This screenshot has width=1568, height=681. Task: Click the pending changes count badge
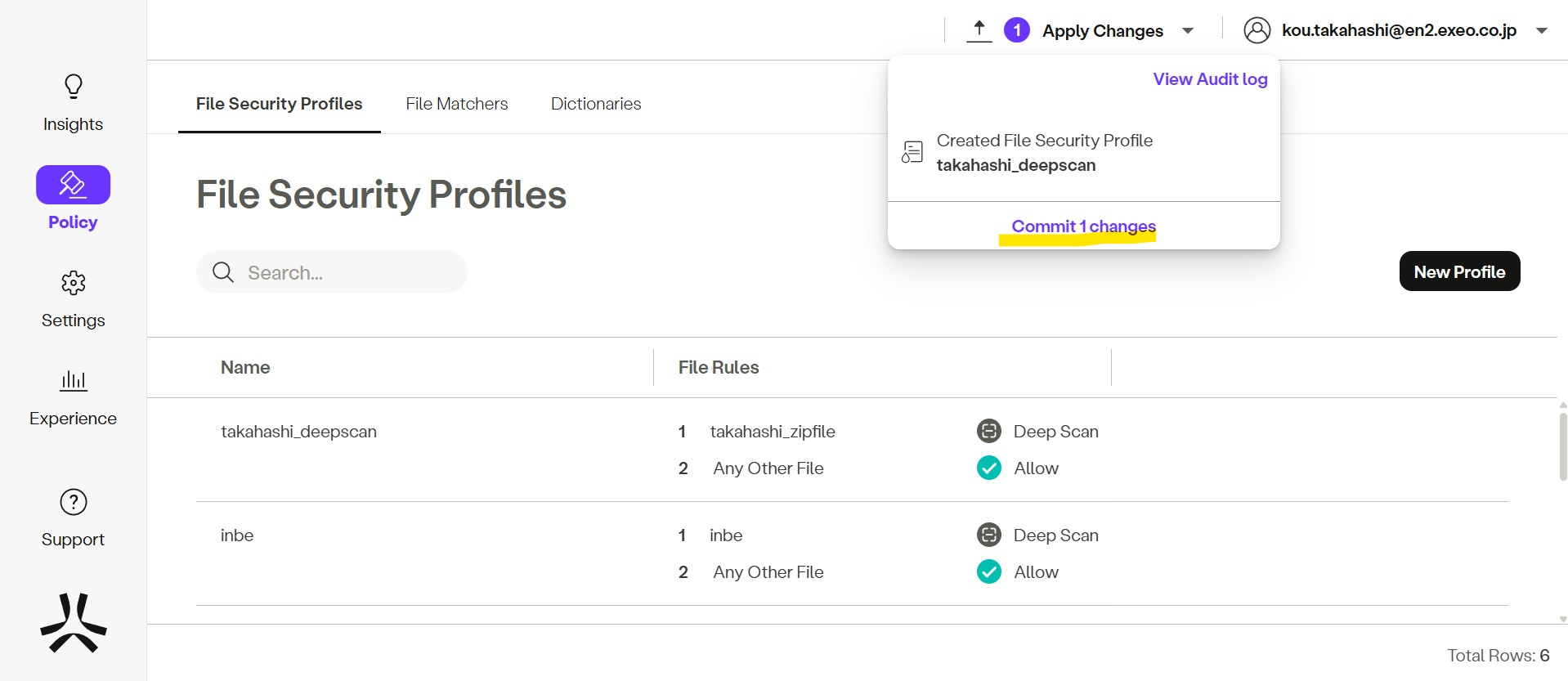coord(1016,30)
